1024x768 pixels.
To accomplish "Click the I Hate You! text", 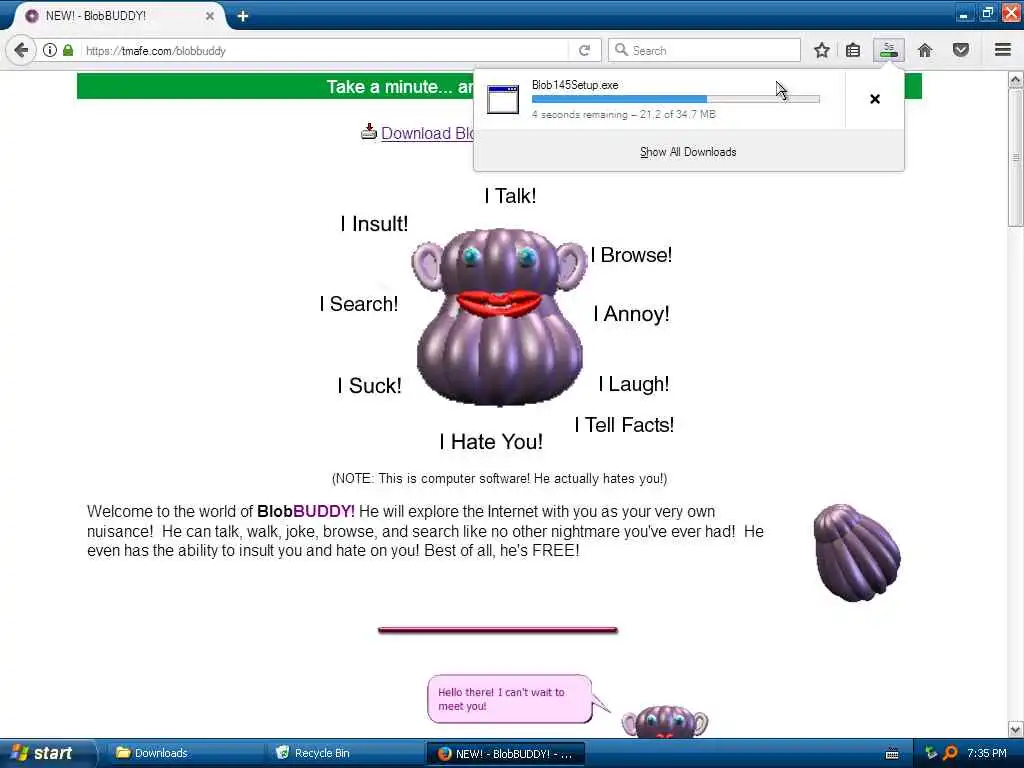I will coord(491,442).
